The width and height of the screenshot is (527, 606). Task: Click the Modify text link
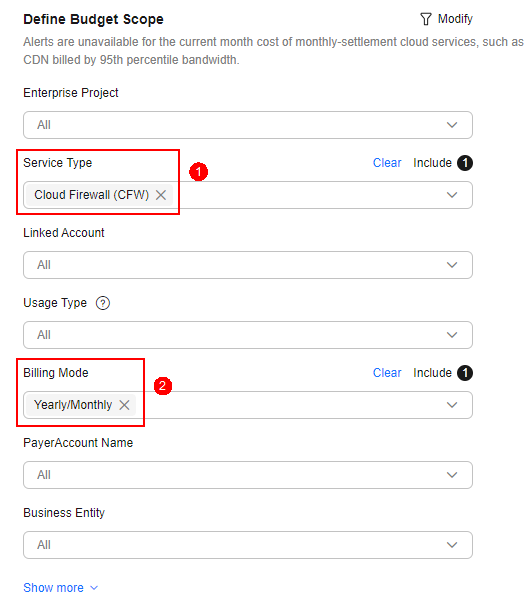(x=455, y=19)
